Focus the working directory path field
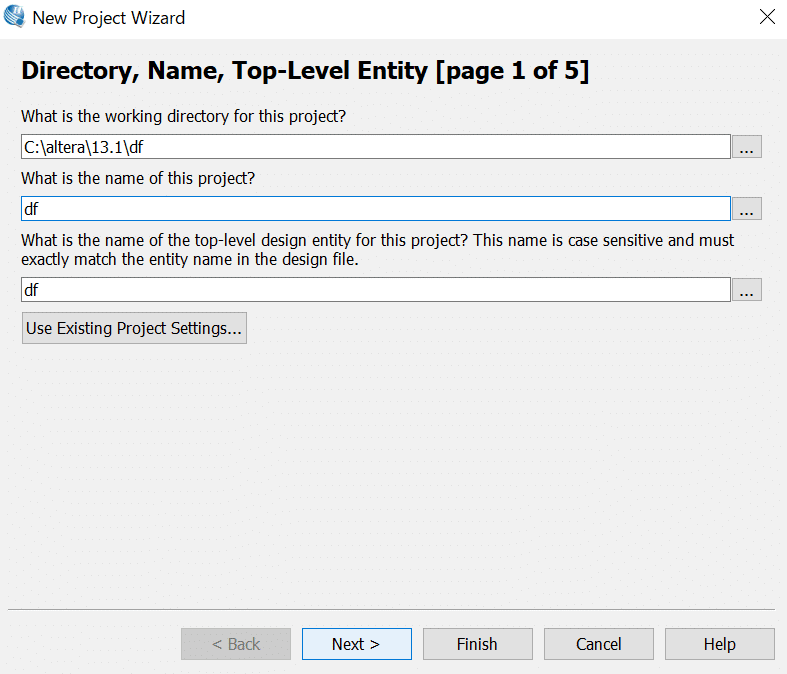The width and height of the screenshot is (787, 674). [375, 147]
